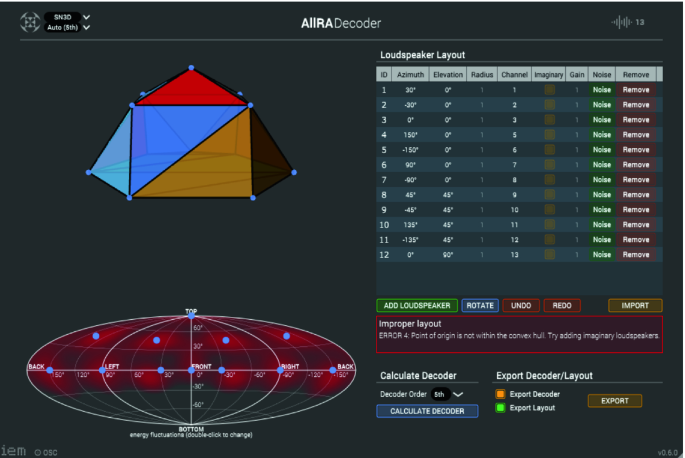Click the energy fluctuations caption text

(x=191, y=435)
